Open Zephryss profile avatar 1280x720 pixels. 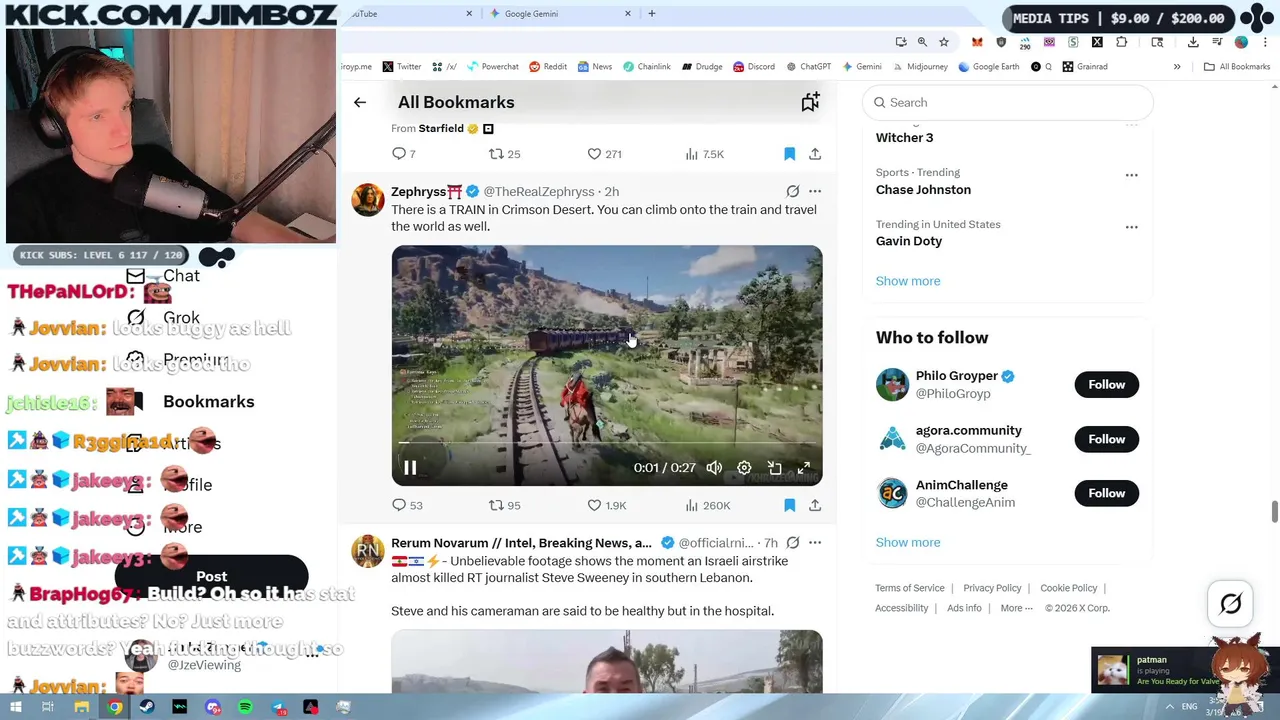[368, 200]
